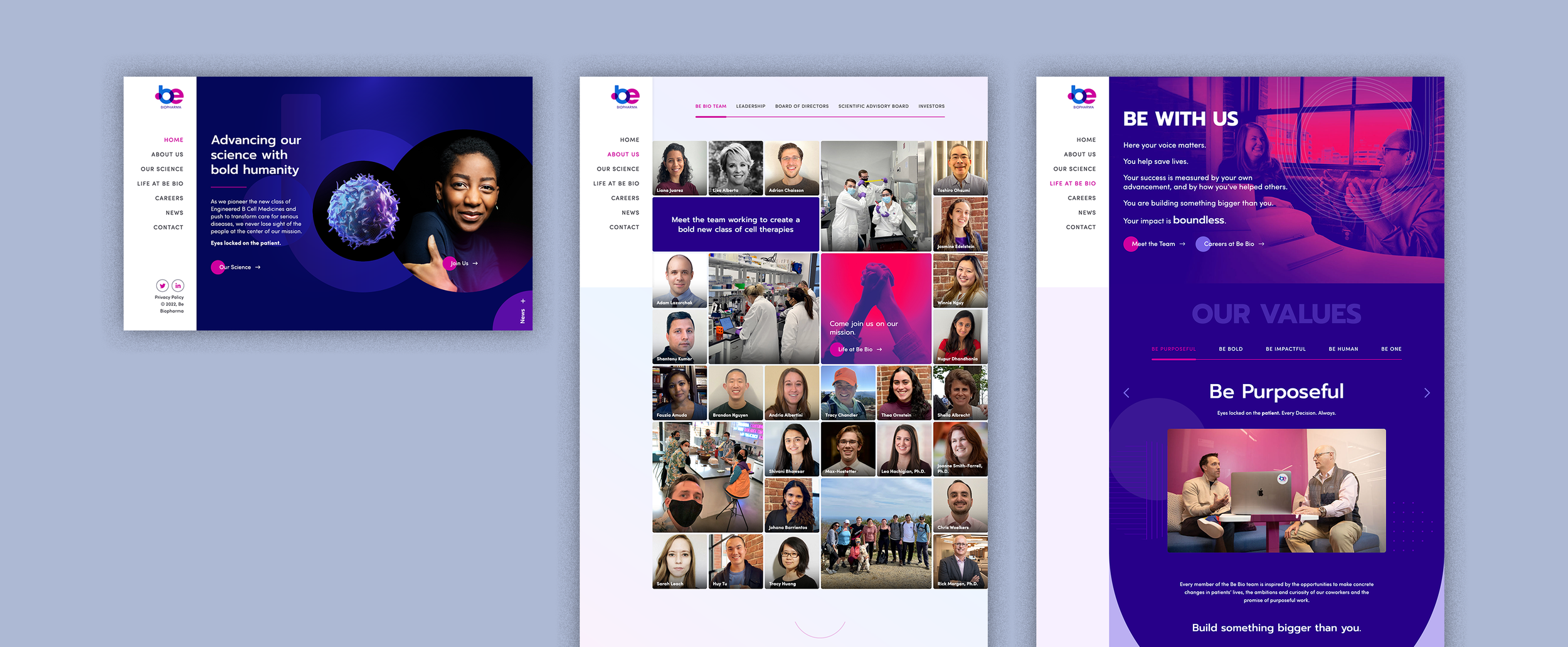Click Be Biopharma logo on Life at Be Bio page
The width and height of the screenshot is (1568, 647).
tap(1082, 97)
